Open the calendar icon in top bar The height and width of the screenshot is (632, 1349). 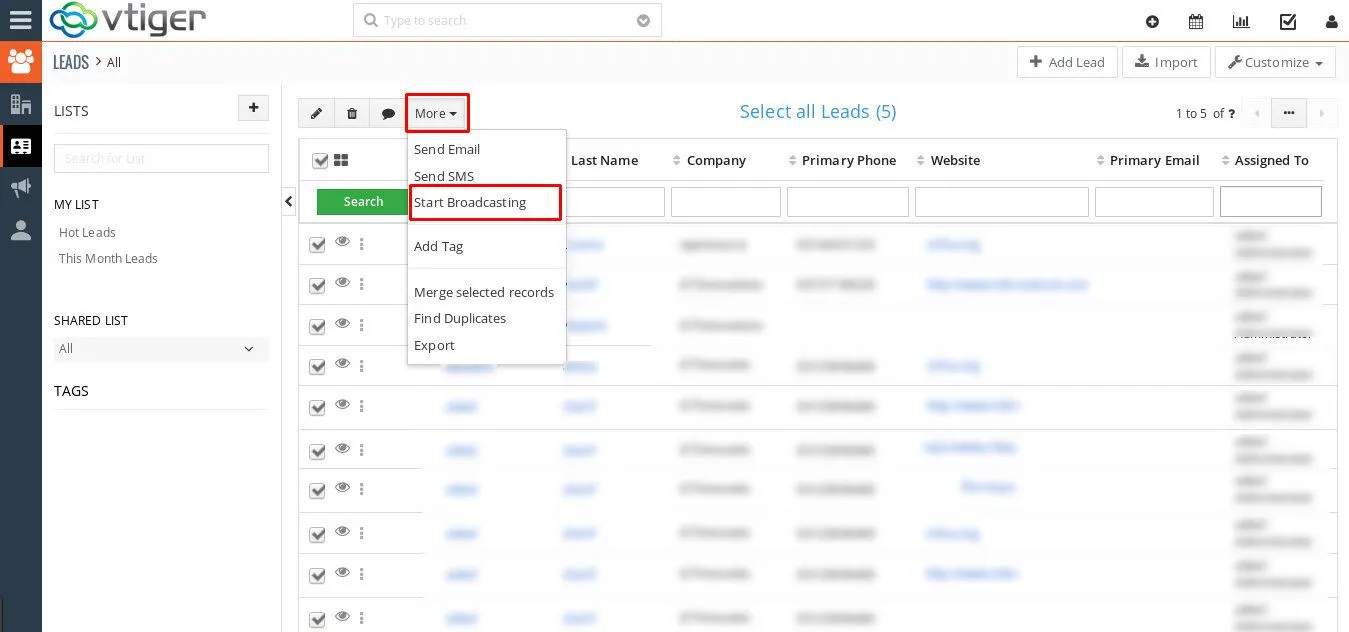coord(1195,21)
